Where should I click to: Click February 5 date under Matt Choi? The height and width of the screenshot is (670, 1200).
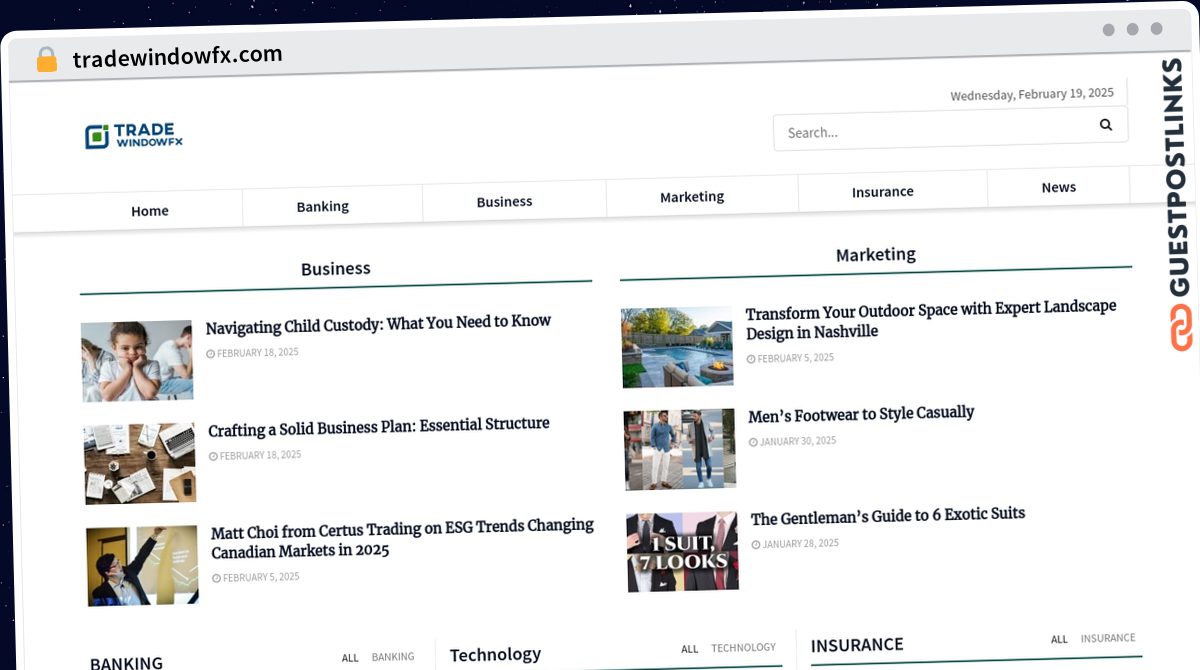click(x=256, y=578)
